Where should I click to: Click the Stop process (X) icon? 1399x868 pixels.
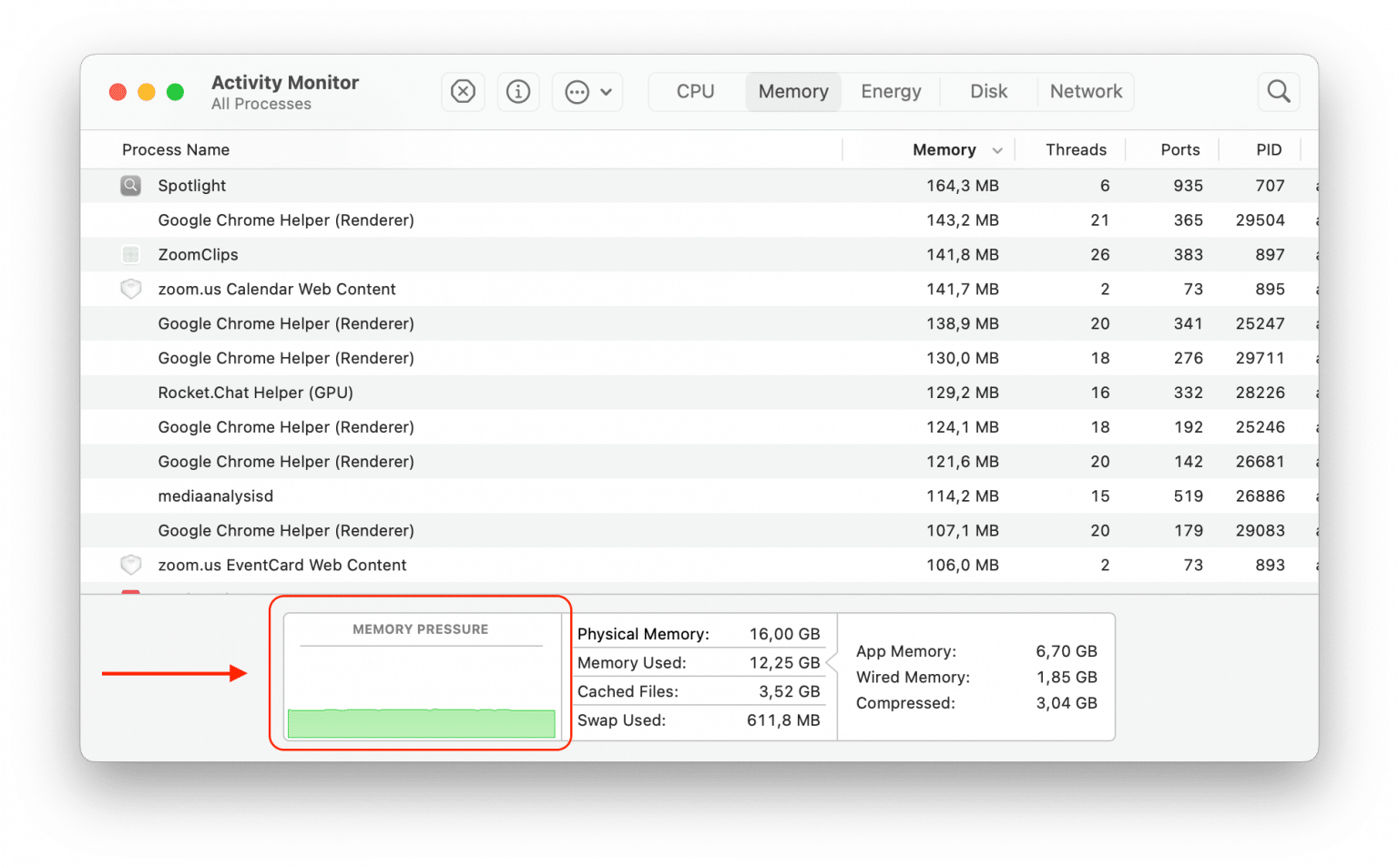[x=463, y=91]
